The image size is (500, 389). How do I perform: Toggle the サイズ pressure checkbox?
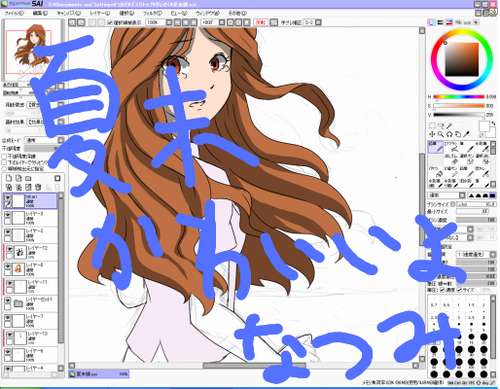click(x=459, y=290)
